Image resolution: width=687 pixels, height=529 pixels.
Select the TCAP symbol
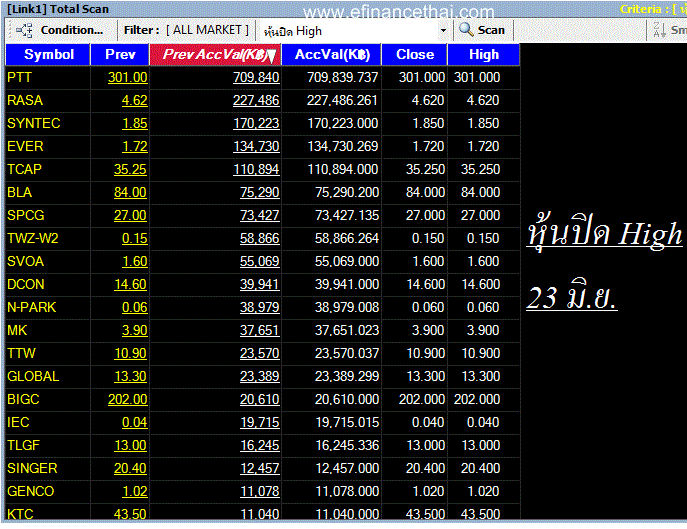point(24,169)
